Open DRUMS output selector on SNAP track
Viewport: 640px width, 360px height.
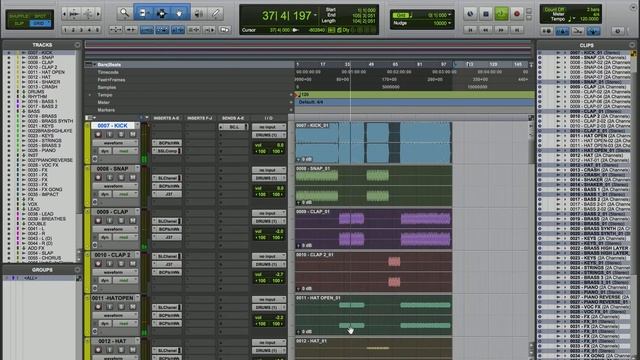pos(269,178)
